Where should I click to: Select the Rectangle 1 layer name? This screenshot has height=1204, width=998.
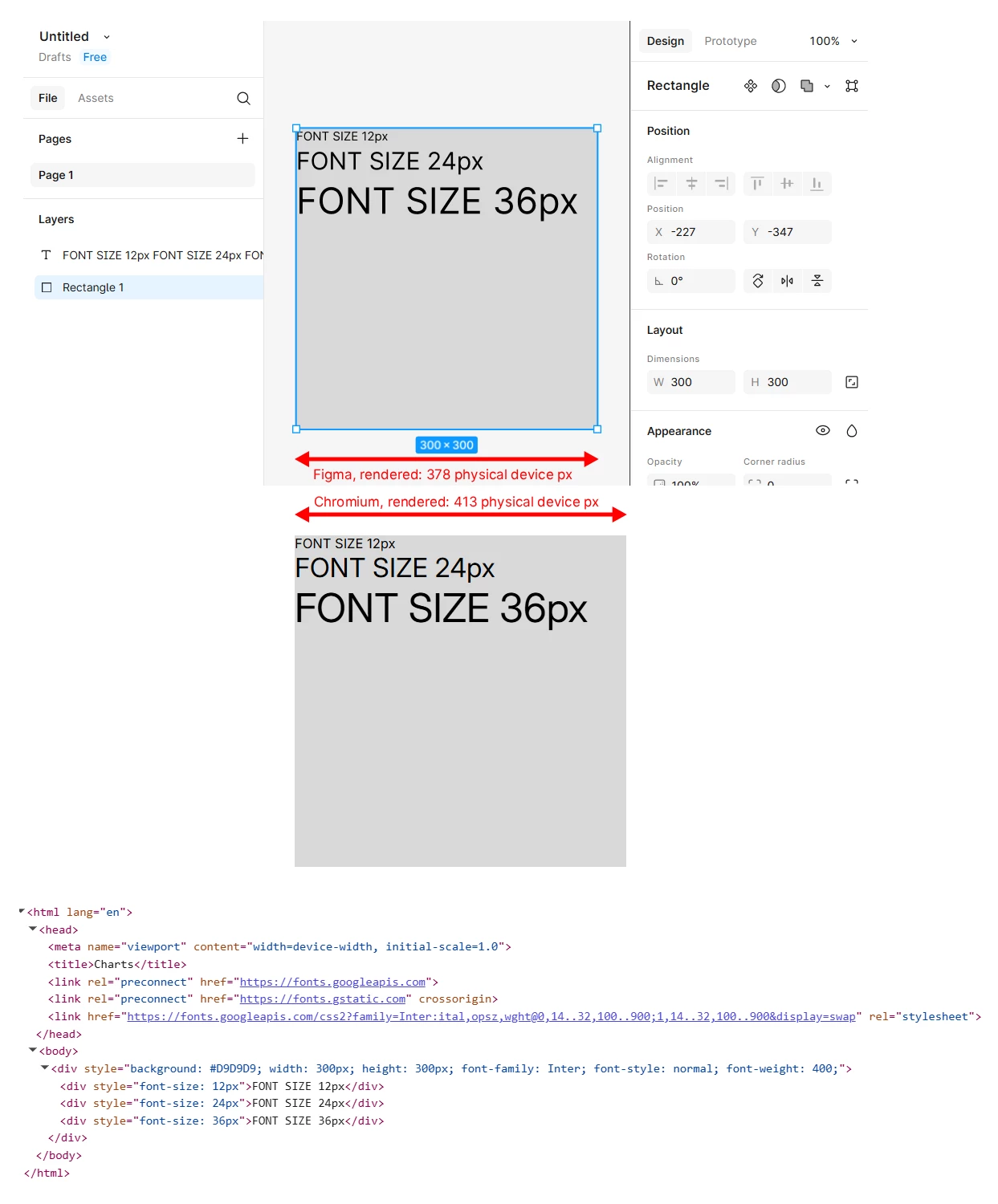coord(93,287)
